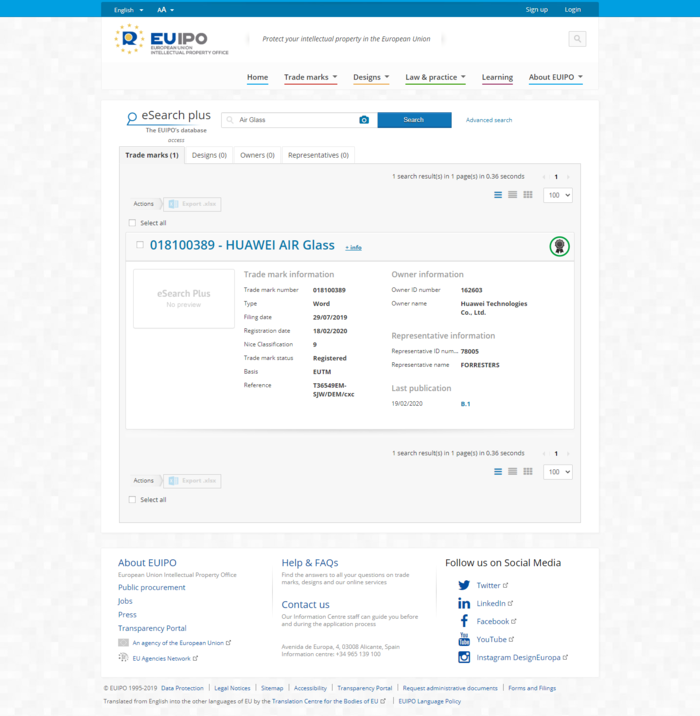The width and height of the screenshot is (700, 716).
Task: Open the Legal Notices footer link
Action: click(232, 688)
